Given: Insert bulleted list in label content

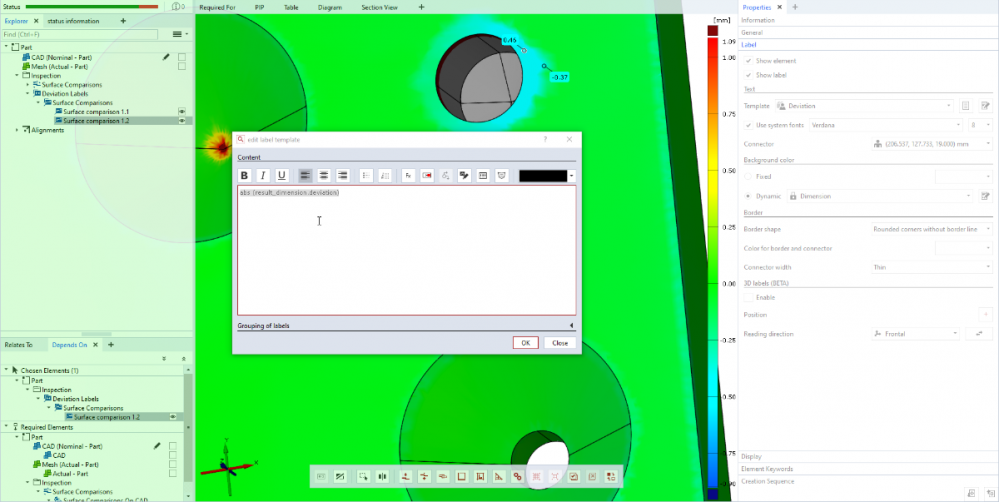Looking at the screenshot, I should [366, 176].
